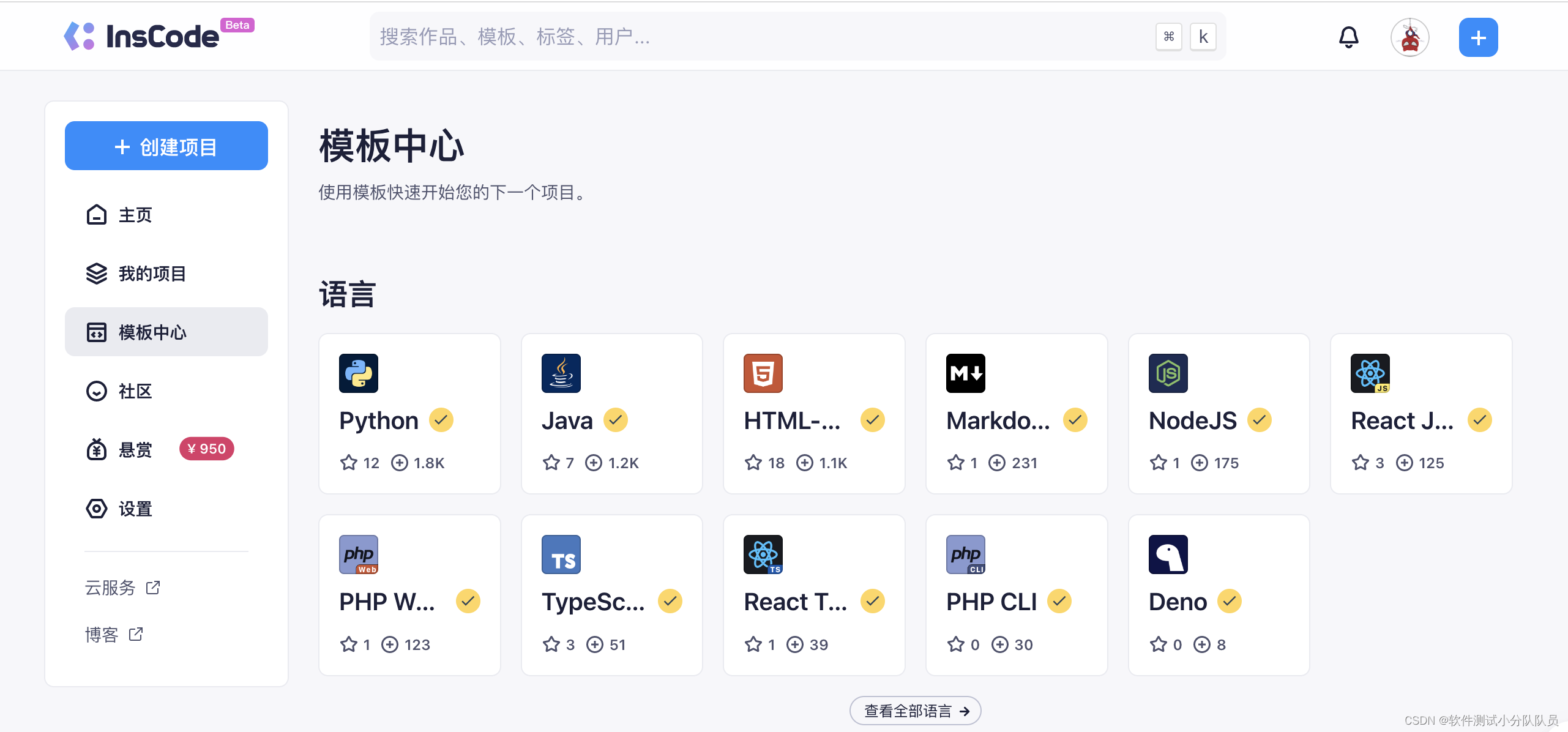This screenshot has width=1568, height=732.
Task: Click the blue plus icon in header
Action: [x=1477, y=37]
